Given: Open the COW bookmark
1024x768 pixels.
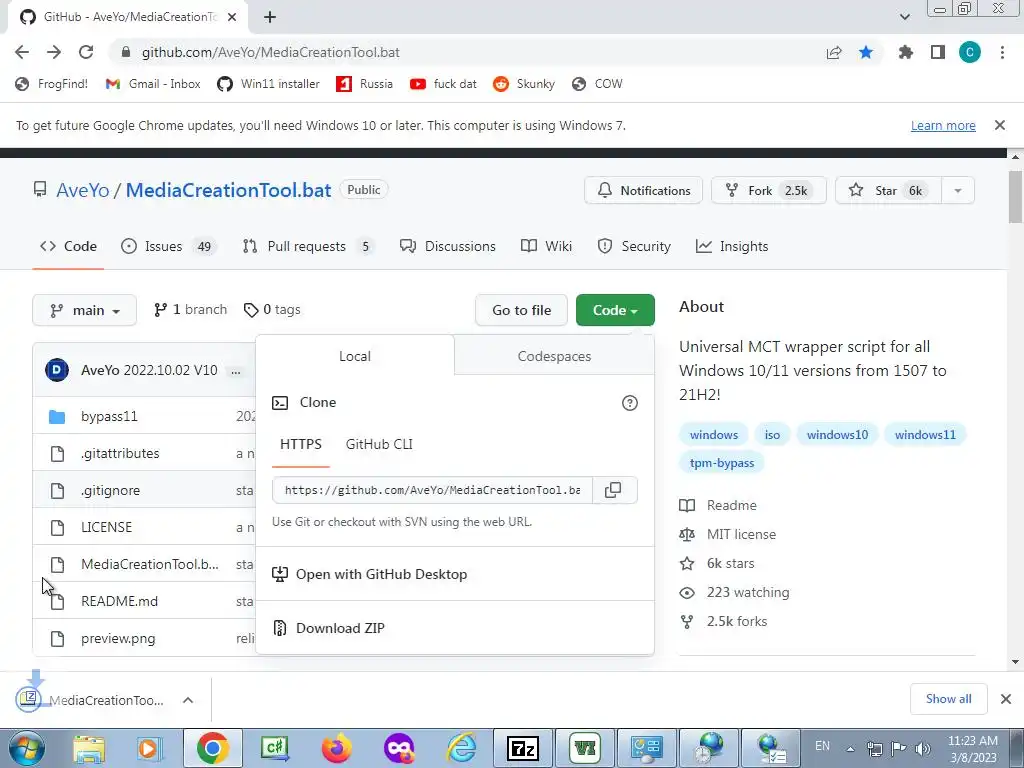Looking at the screenshot, I should pyautogui.click(x=598, y=84).
